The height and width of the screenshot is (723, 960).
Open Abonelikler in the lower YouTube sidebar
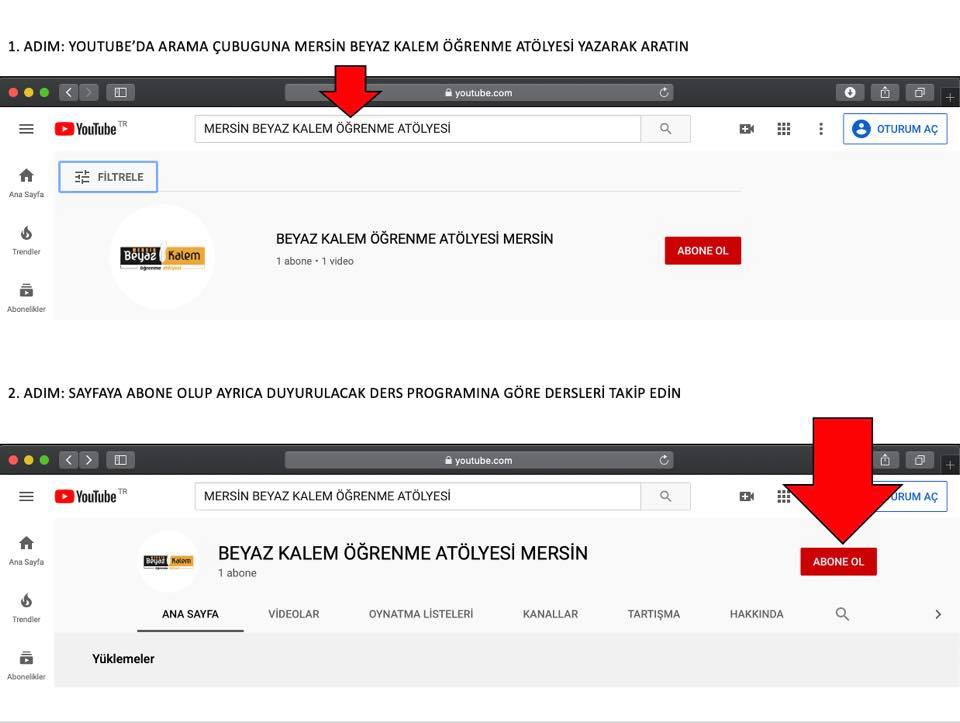(26, 665)
